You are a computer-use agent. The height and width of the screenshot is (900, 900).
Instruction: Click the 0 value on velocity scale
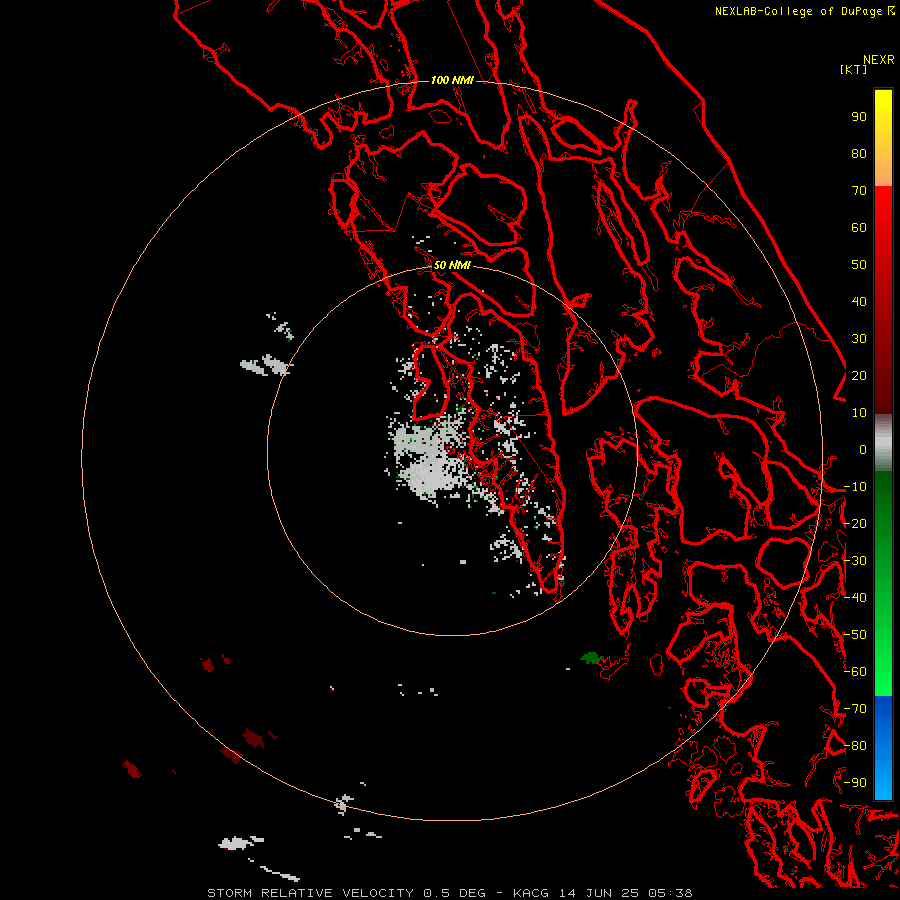tap(863, 450)
